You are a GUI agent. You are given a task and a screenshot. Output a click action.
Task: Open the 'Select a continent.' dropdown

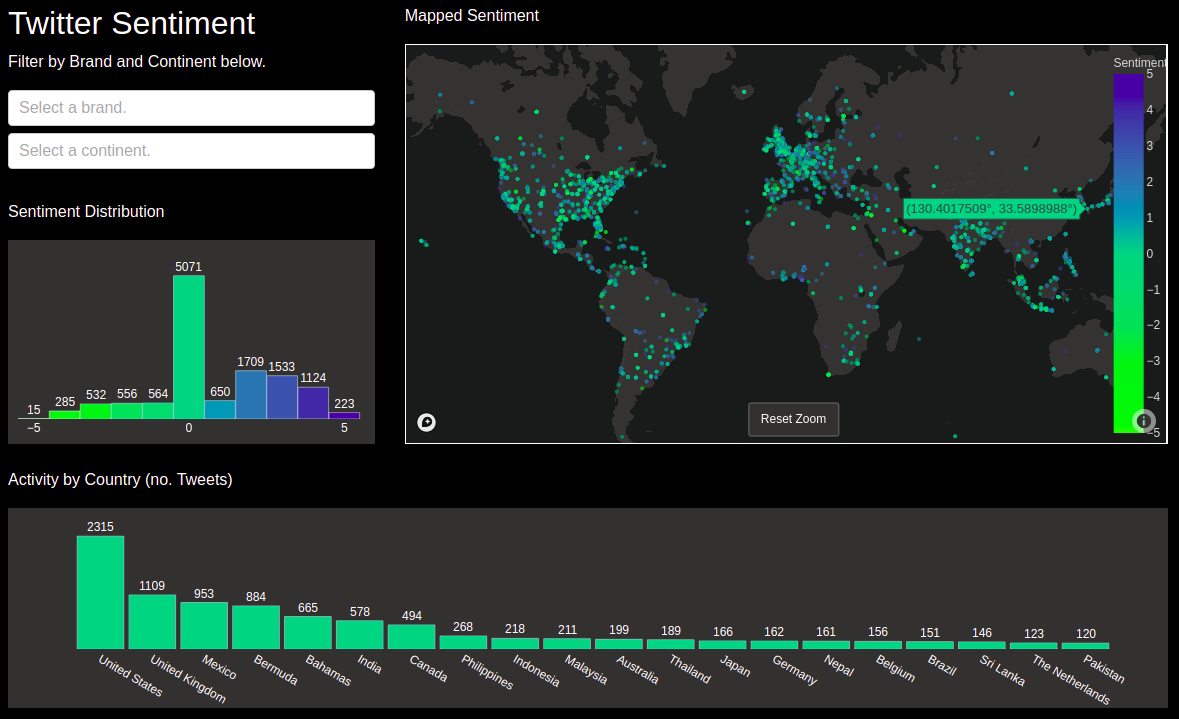[x=191, y=150]
